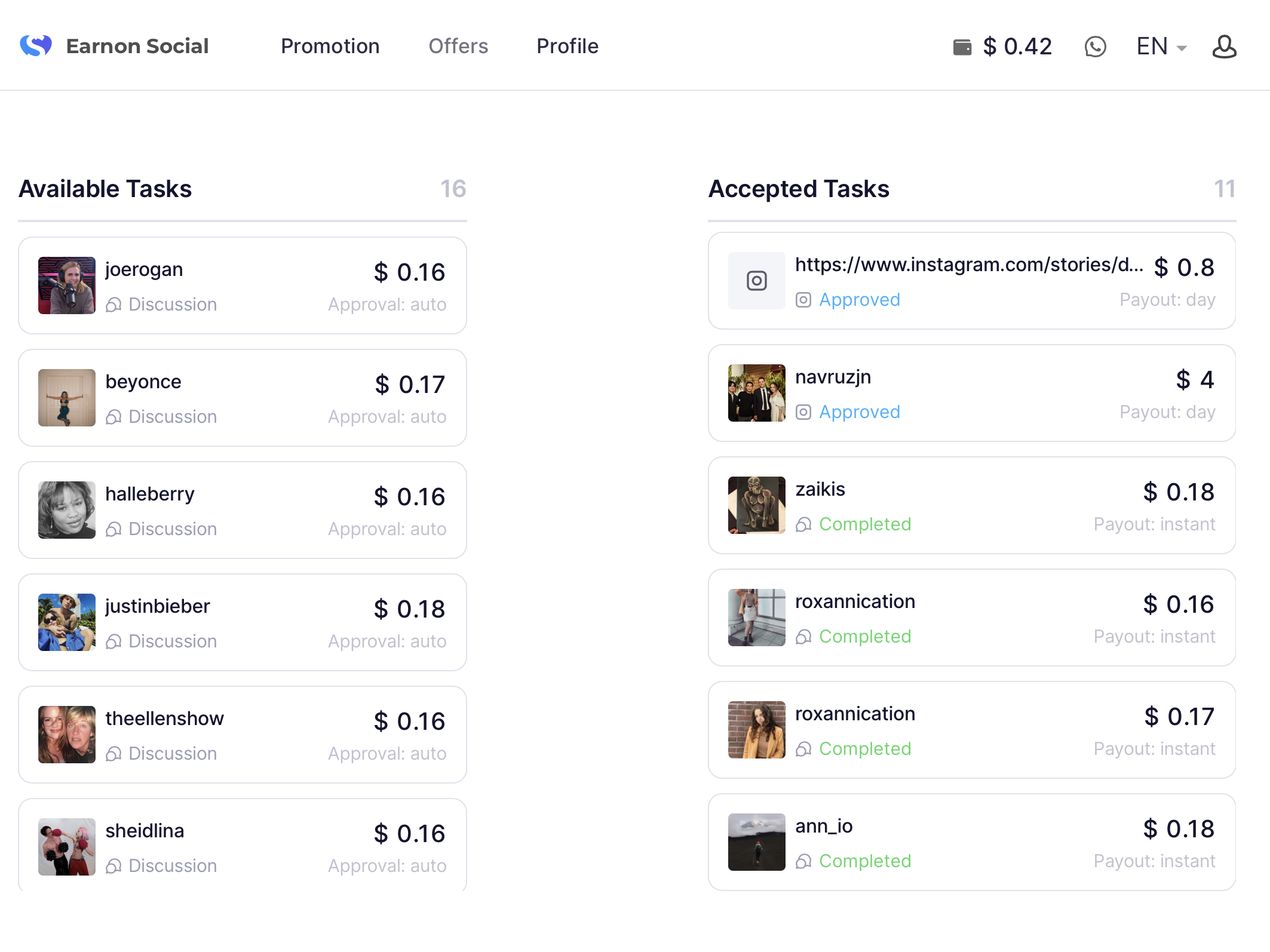The width and height of the screenshot is (1270, 952).
Task: Click the $ 0.42 balance amount
Action: pyautogui.click(x=1017, y=47)
